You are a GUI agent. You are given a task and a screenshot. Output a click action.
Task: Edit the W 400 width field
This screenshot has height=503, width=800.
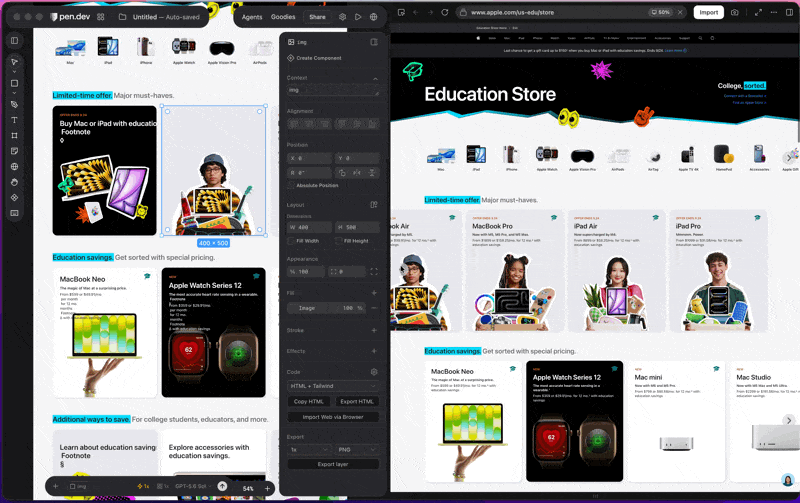[309, 228]
